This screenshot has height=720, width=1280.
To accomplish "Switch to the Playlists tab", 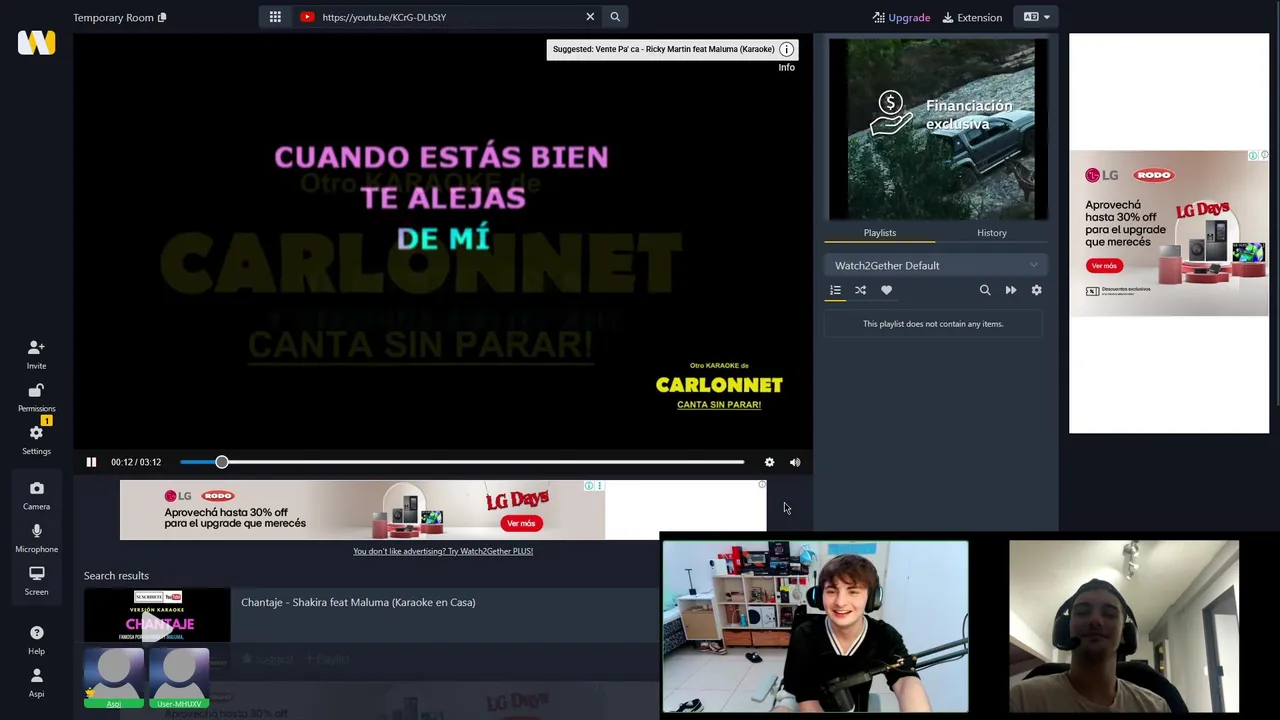I will pos(880,233).
